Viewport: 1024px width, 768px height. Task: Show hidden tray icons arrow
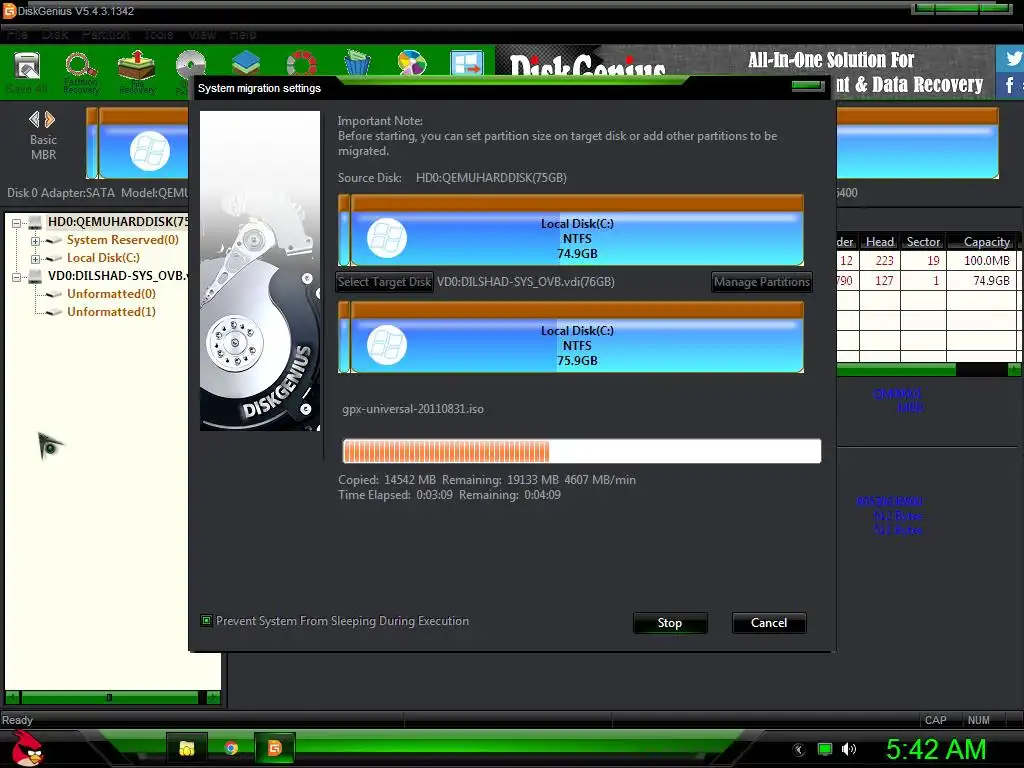(799, 750)
